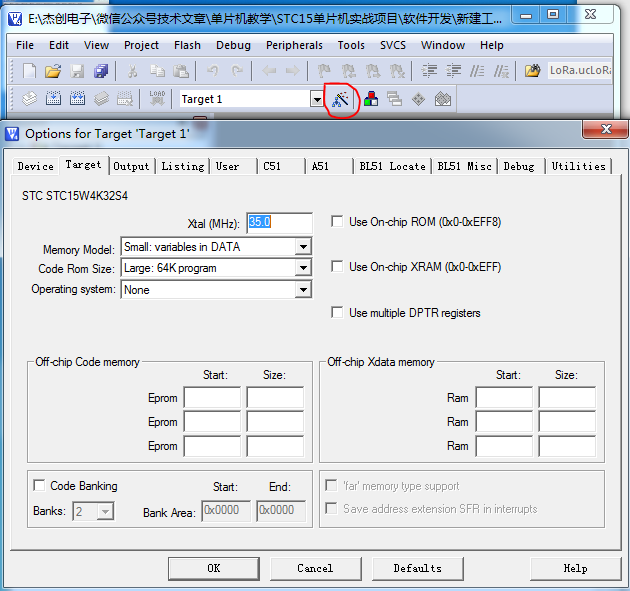
Task: Click the Save icon in toolbar
Action: [77, 71]
